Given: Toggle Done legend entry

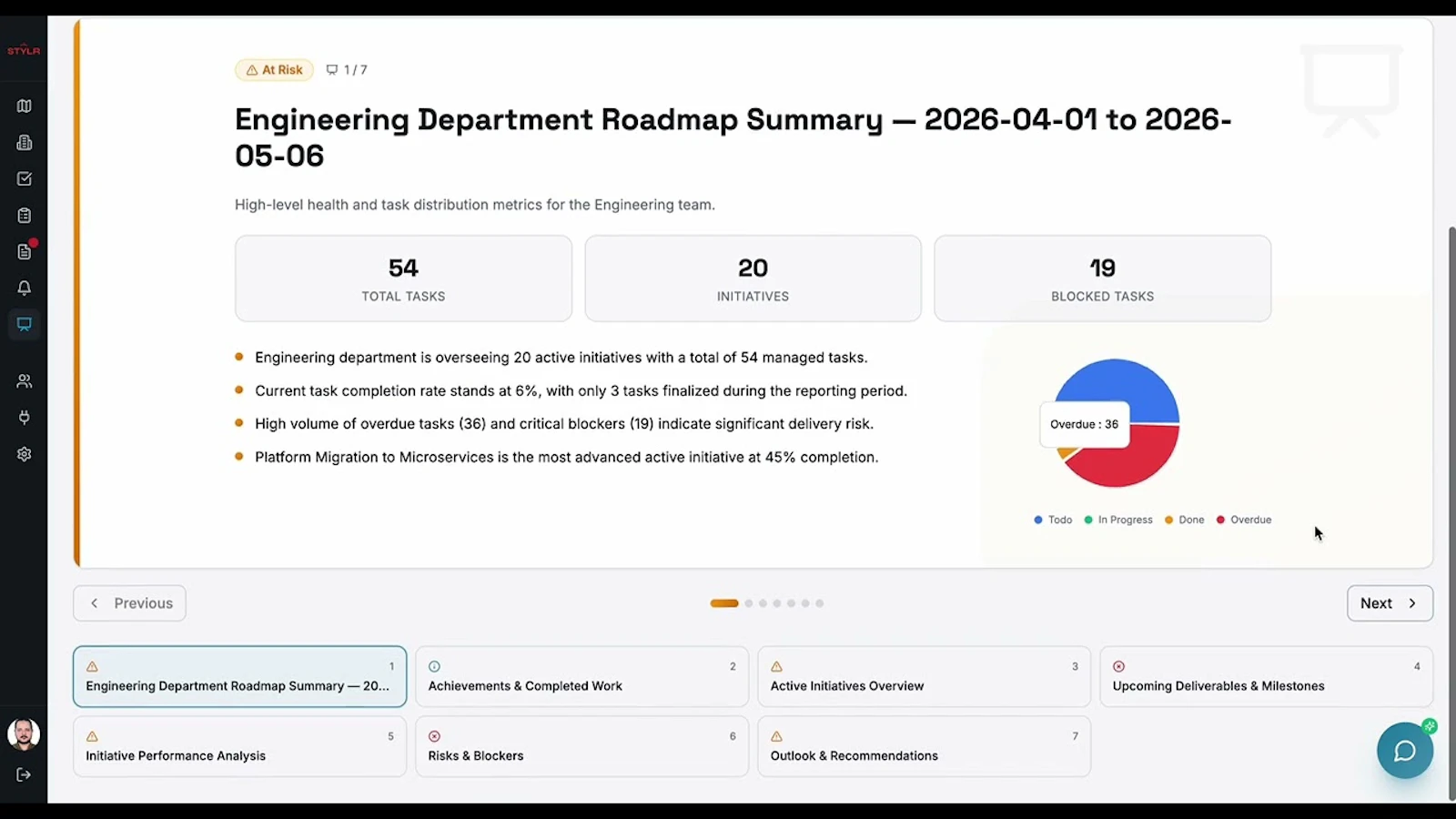Looking at the screenshot, I should click(1185, 520).
